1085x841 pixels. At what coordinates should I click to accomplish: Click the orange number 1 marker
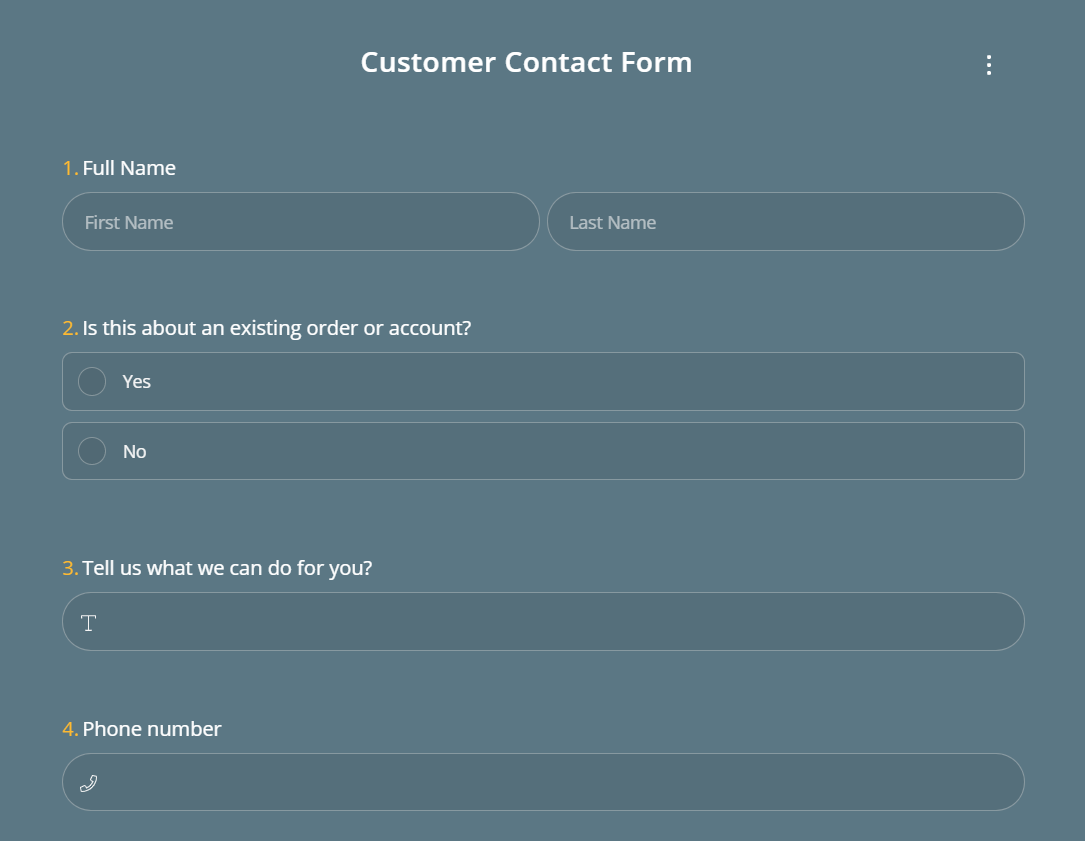point(70,168)
